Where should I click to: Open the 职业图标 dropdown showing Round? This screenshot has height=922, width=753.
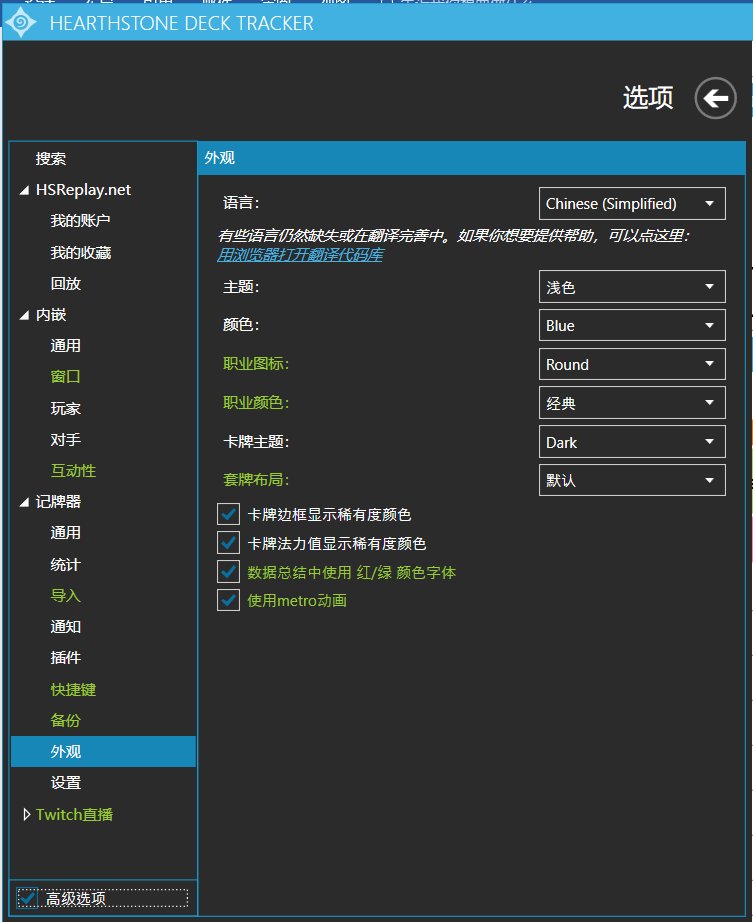[632, 364]
